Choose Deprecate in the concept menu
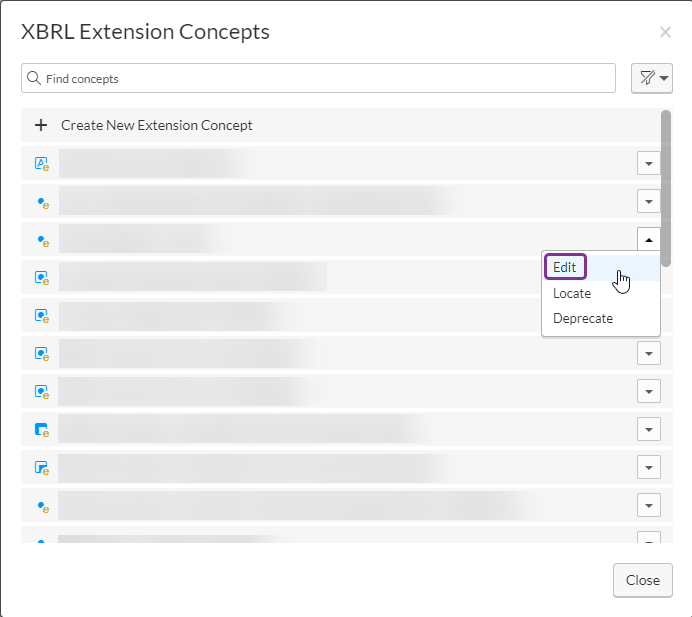The width and height of the screenshot is (692, 617). tap(583, 318)
